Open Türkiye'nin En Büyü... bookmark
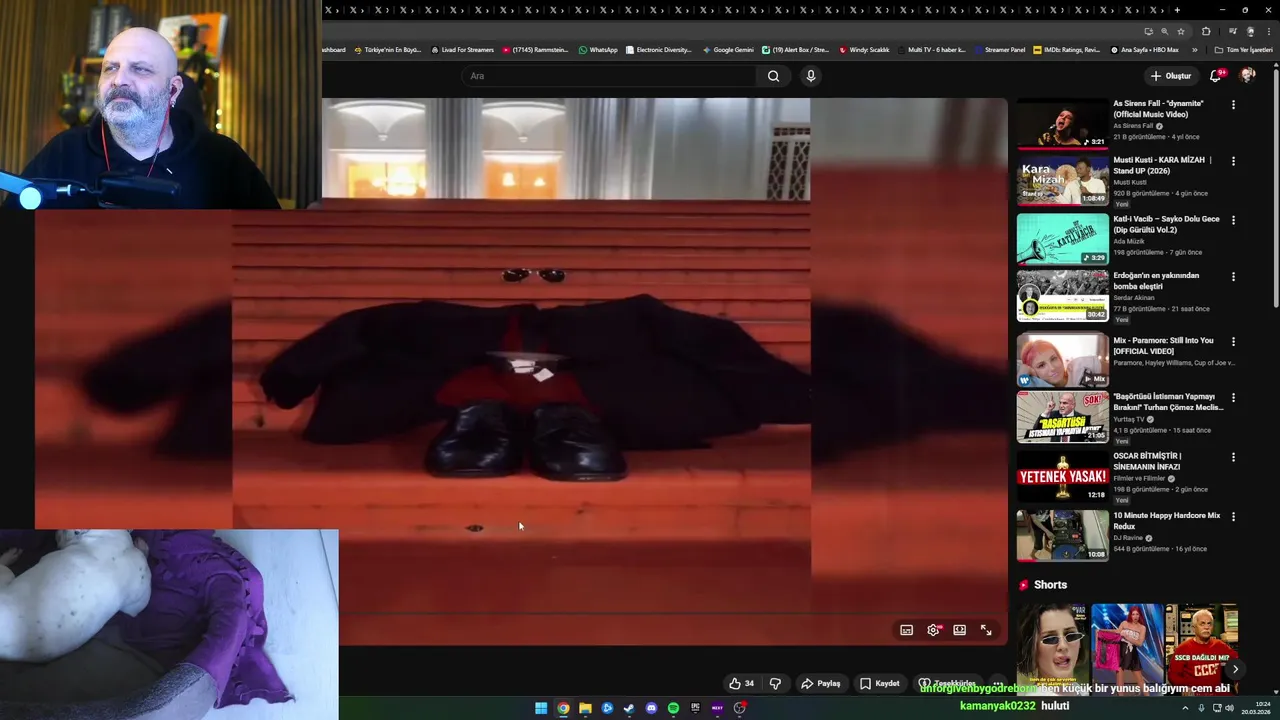Screen dimensions: 1280x720 point(387,49)
